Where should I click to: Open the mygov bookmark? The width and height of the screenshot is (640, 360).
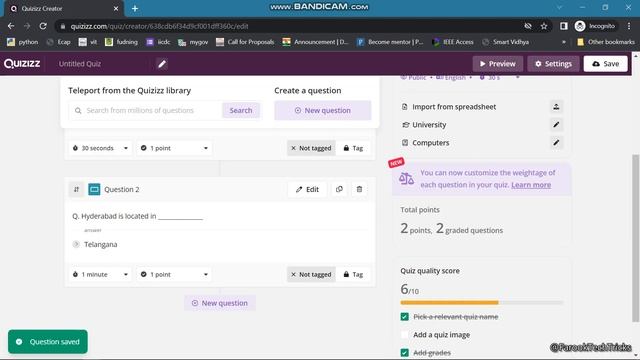point(193,42)
